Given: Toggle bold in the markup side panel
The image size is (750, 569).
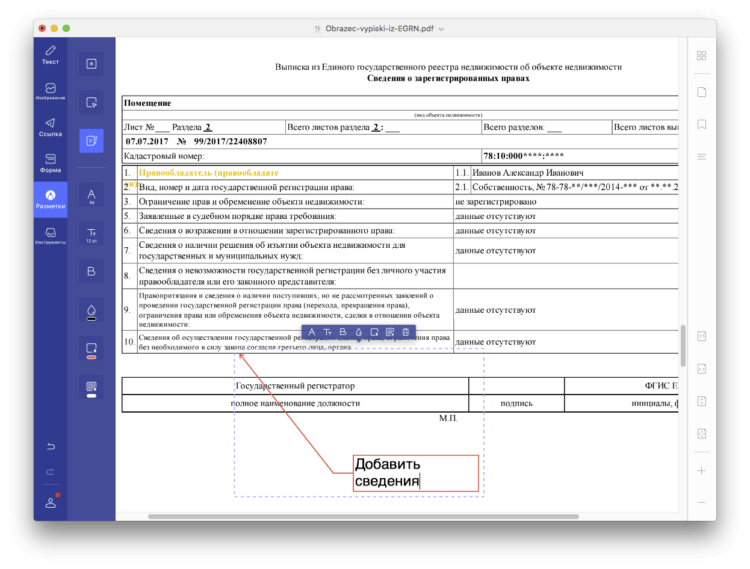Looking at the screenshot, I should pos(91,272).
